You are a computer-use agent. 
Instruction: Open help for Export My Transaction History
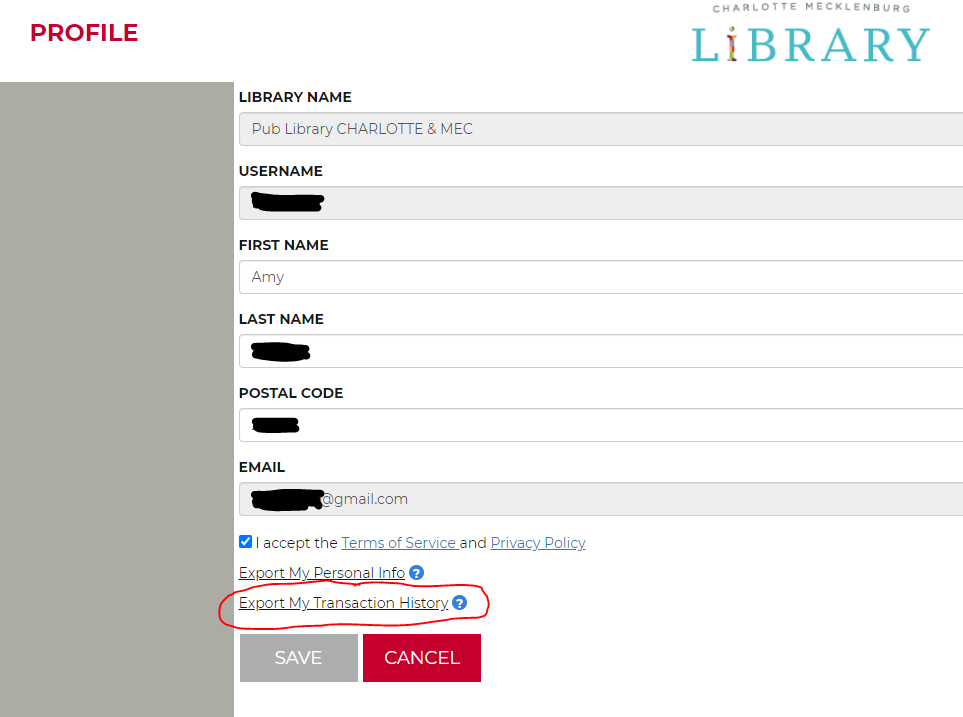[459, 603]
